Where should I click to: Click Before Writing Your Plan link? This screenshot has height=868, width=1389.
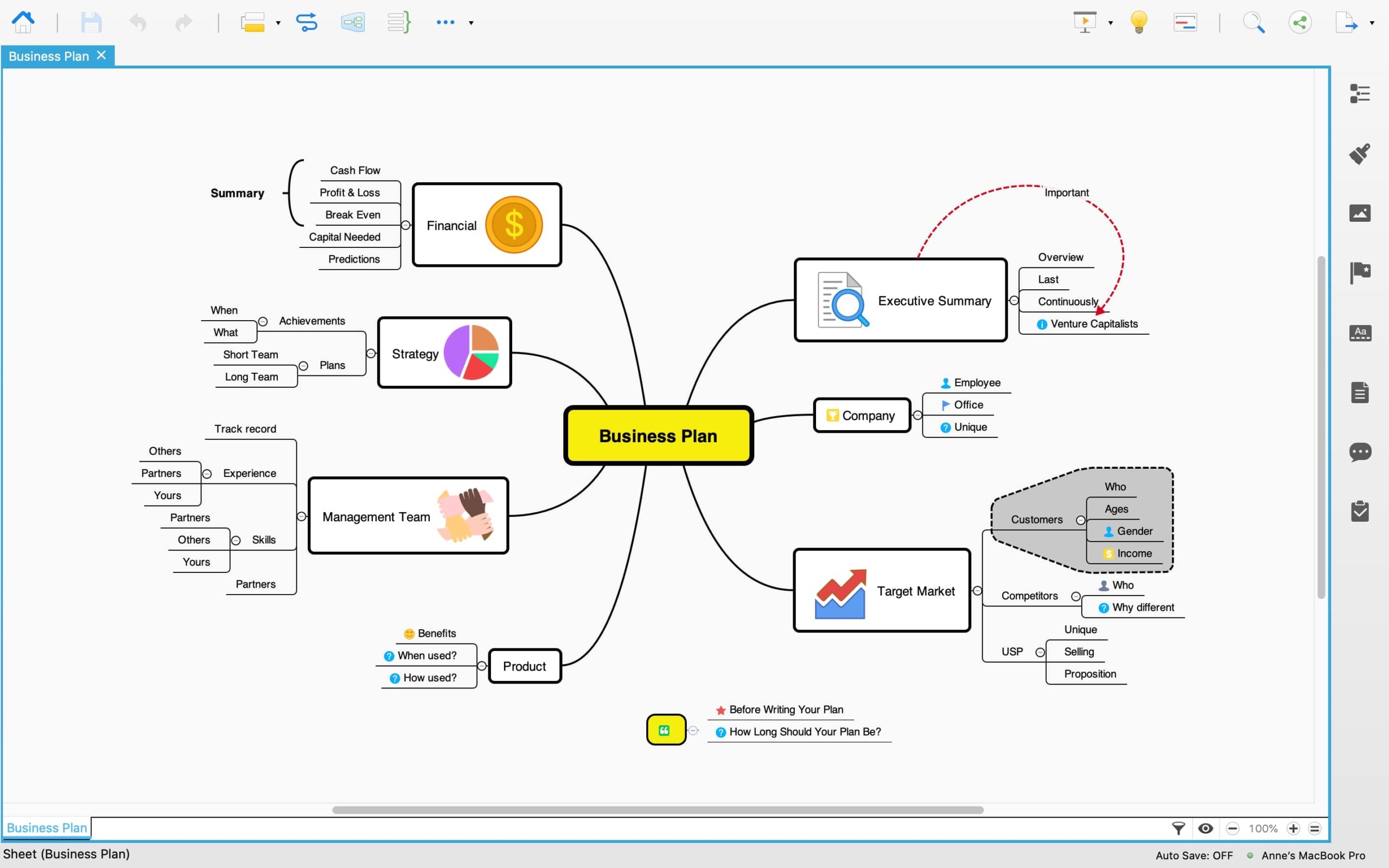786,709
